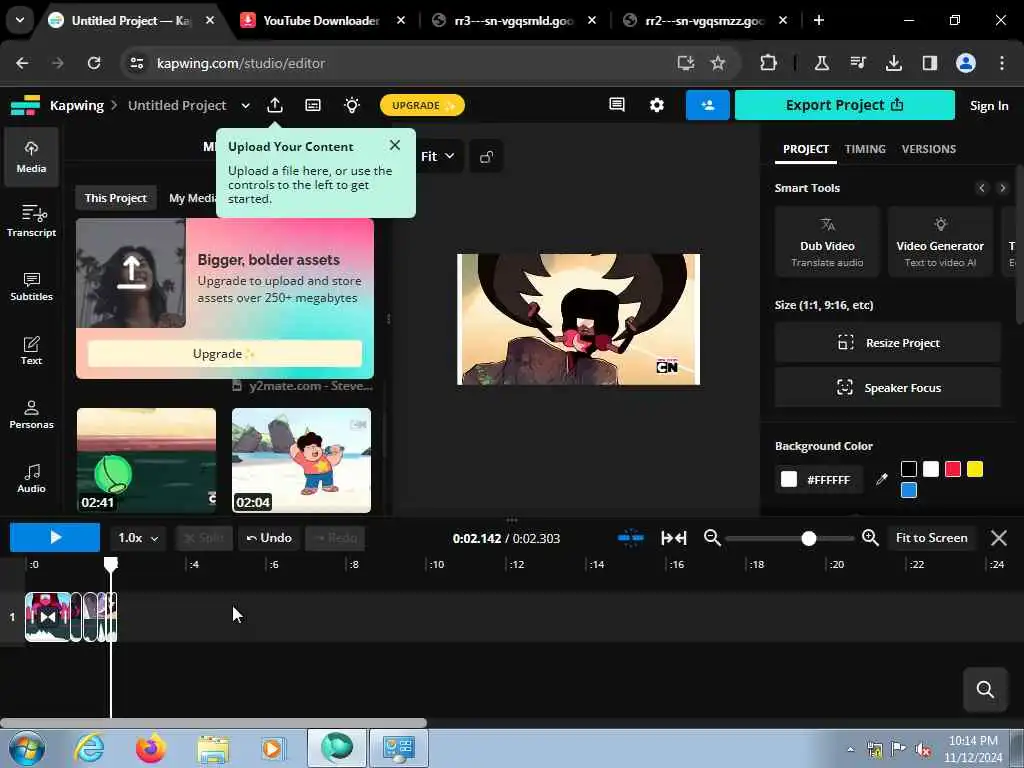Viewport: 1024px width, 768px height.
Task: Close the Upload Your Content tooltip
Action: tap(394, 145)
